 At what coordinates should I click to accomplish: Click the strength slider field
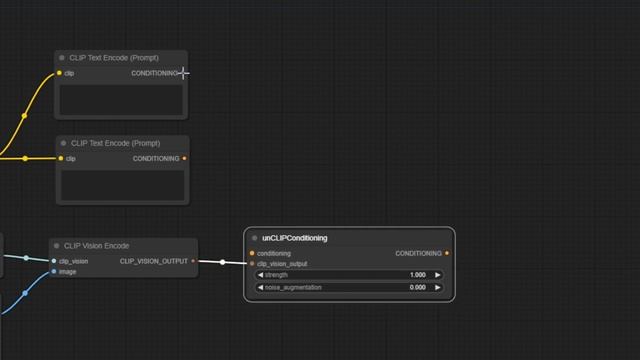point(349,275)
